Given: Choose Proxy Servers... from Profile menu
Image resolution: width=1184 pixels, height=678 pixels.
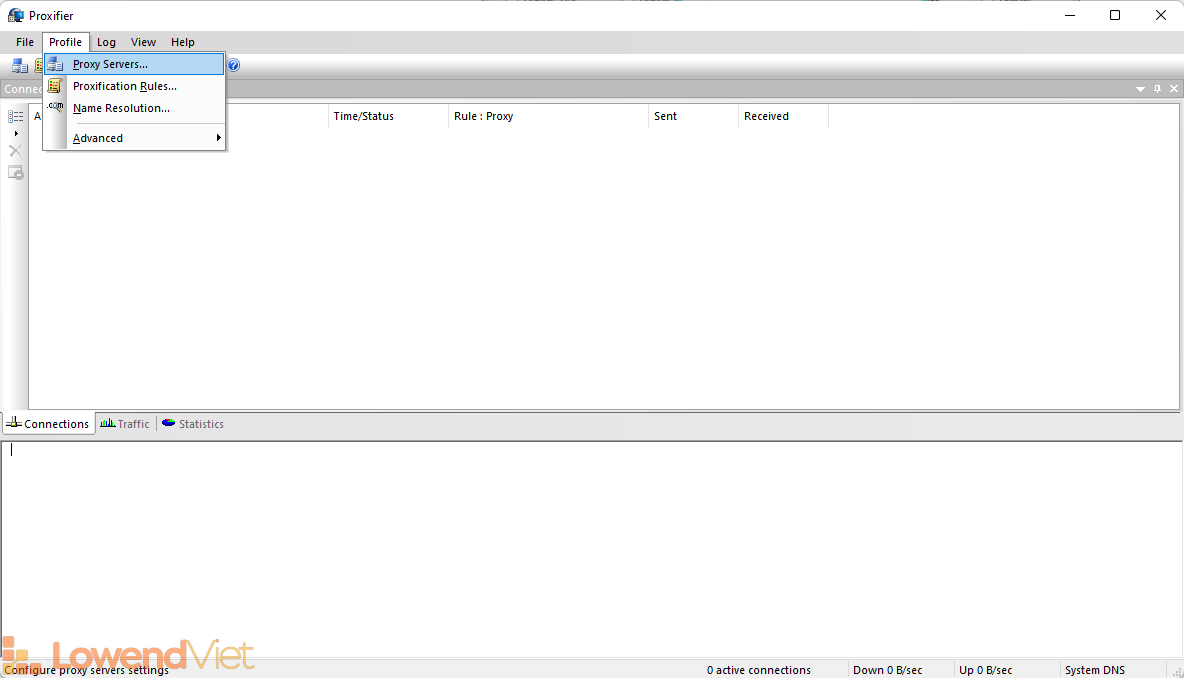Looking at the screenshot, I should point(110,64).
